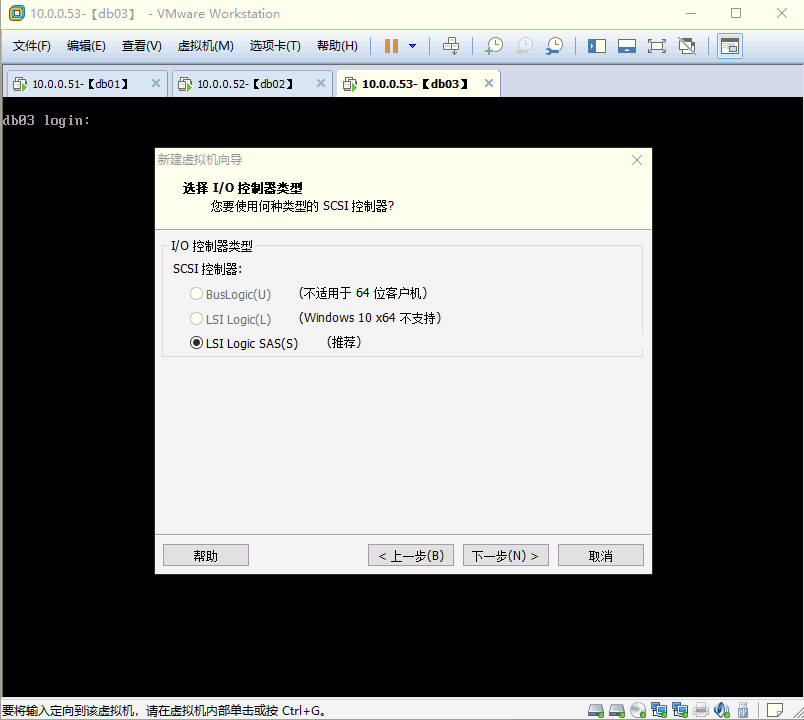Click the VMware Workstation app icon in title bar
The image size is (804, 720).
click(16, 13)
